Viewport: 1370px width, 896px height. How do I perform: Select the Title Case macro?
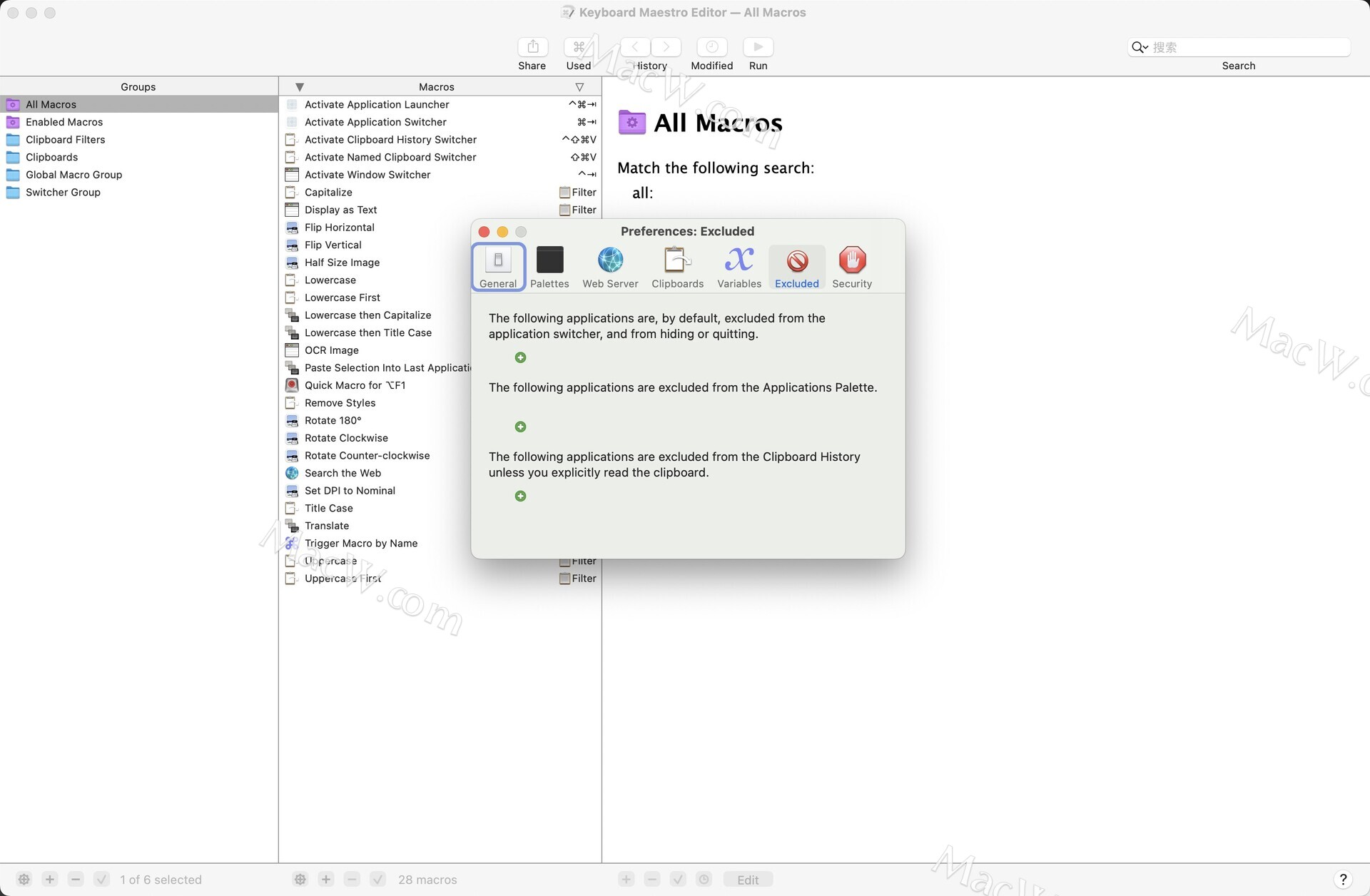pos(375,509)
